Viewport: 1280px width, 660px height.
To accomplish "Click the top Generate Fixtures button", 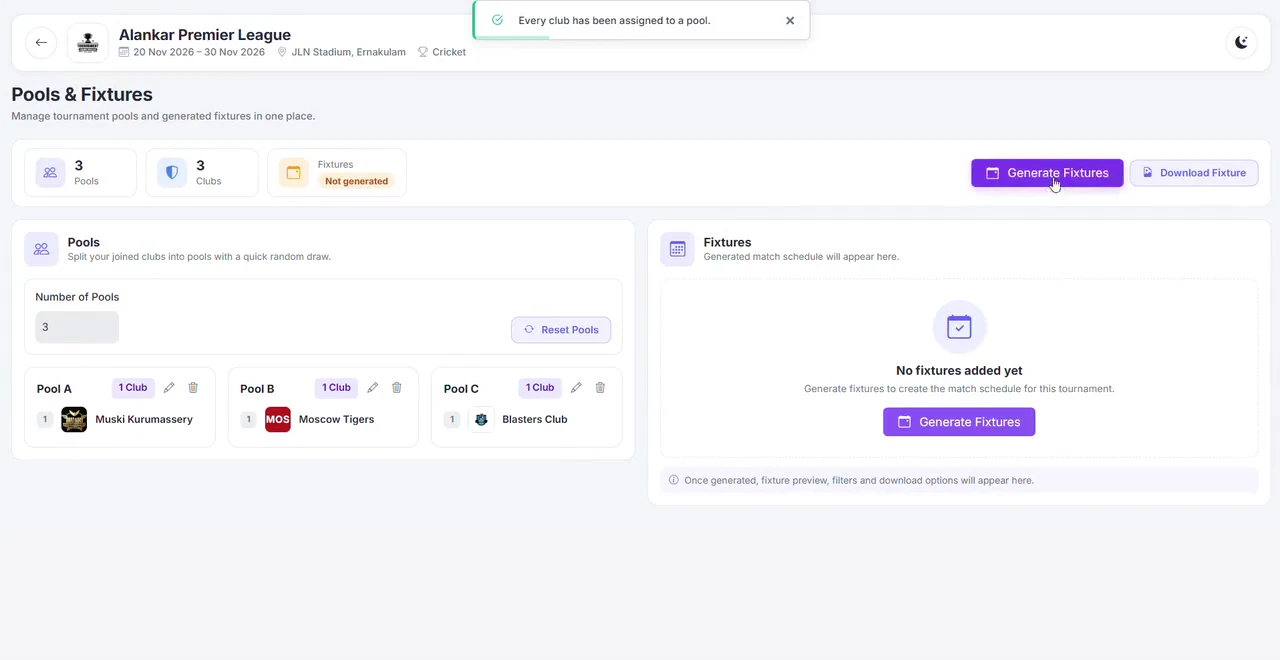I will point(1047,173).
